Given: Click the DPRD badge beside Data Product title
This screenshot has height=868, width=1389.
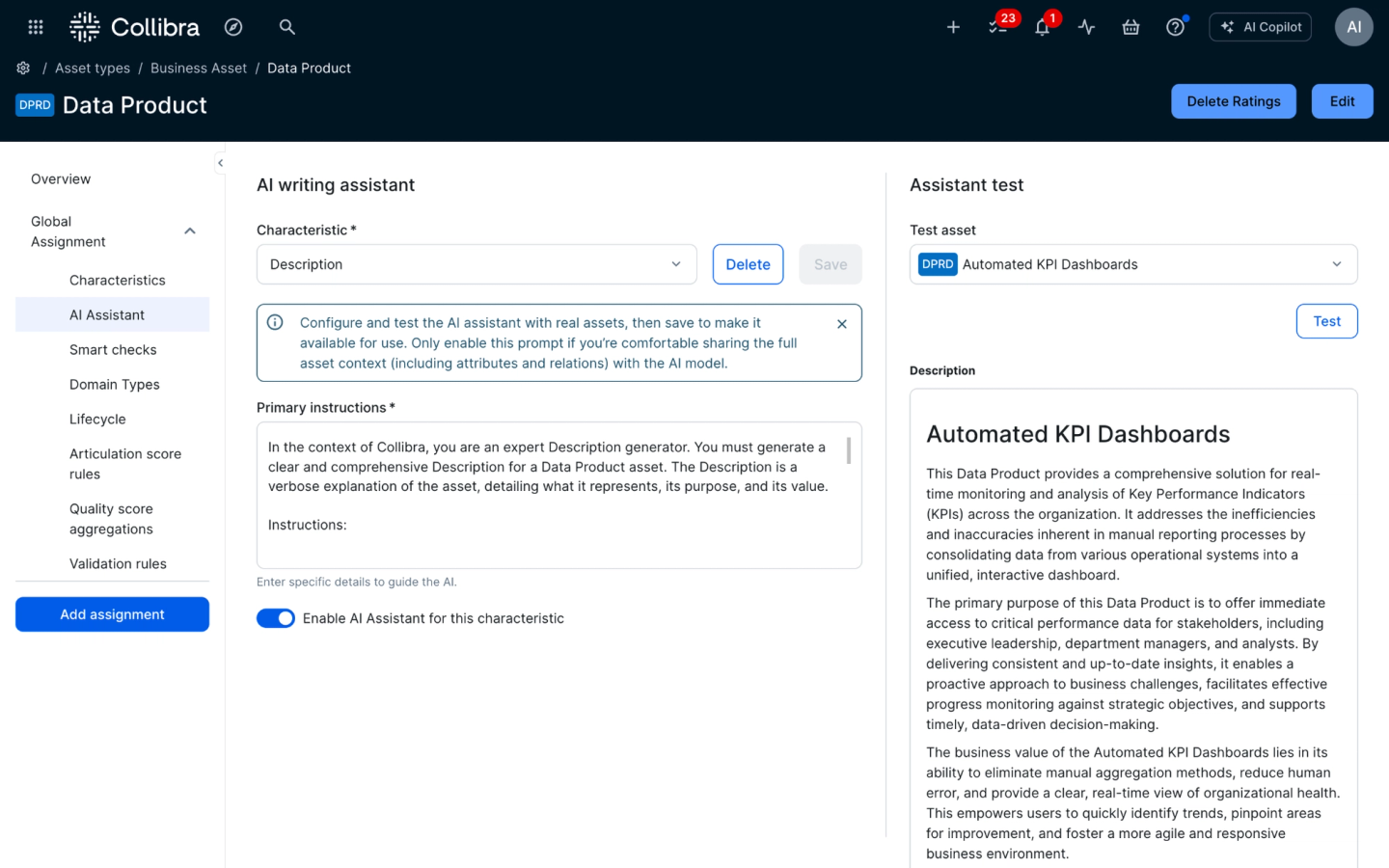Looking at the screenshot, I should pos(35,105).
